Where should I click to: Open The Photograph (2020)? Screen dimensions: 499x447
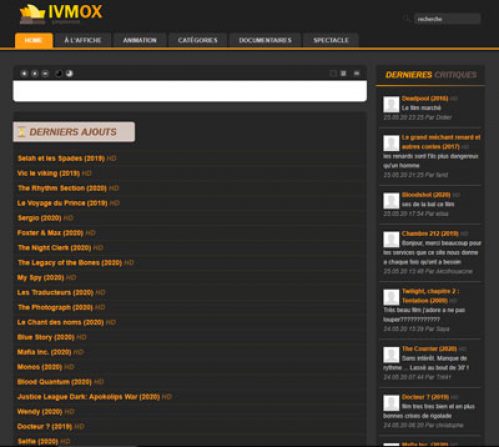pos(55,307)
